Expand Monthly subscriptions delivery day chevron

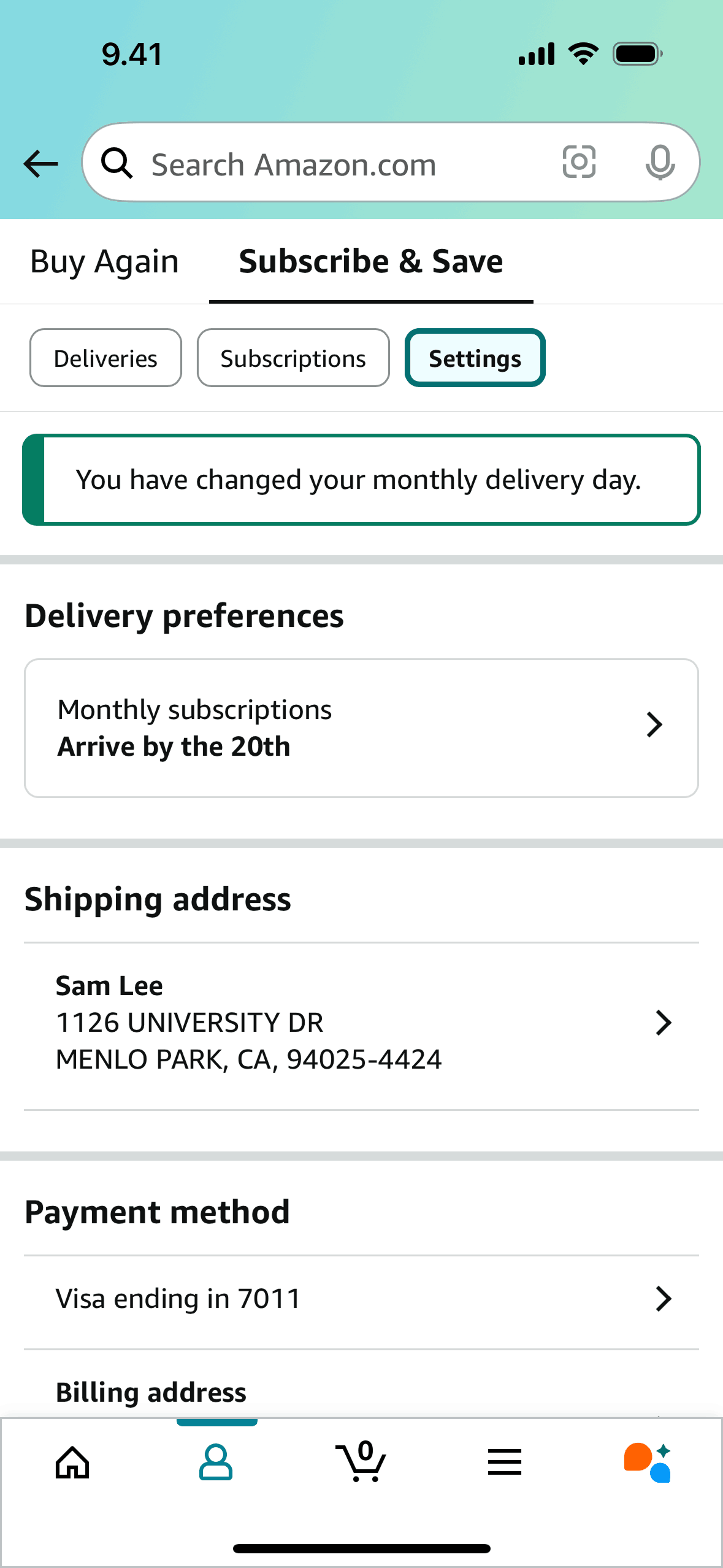(654, 724)
